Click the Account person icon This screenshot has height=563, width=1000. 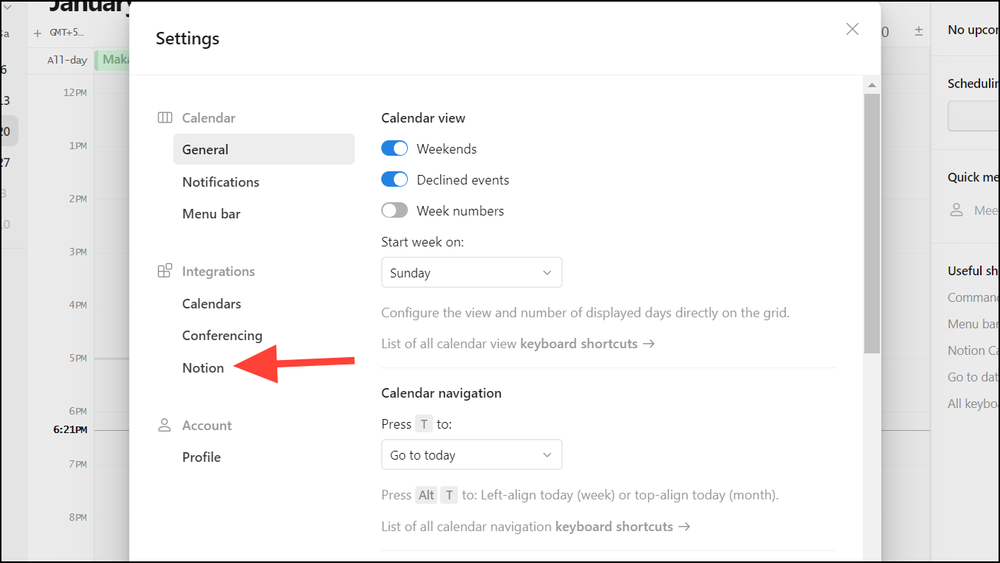pos(165,425)
